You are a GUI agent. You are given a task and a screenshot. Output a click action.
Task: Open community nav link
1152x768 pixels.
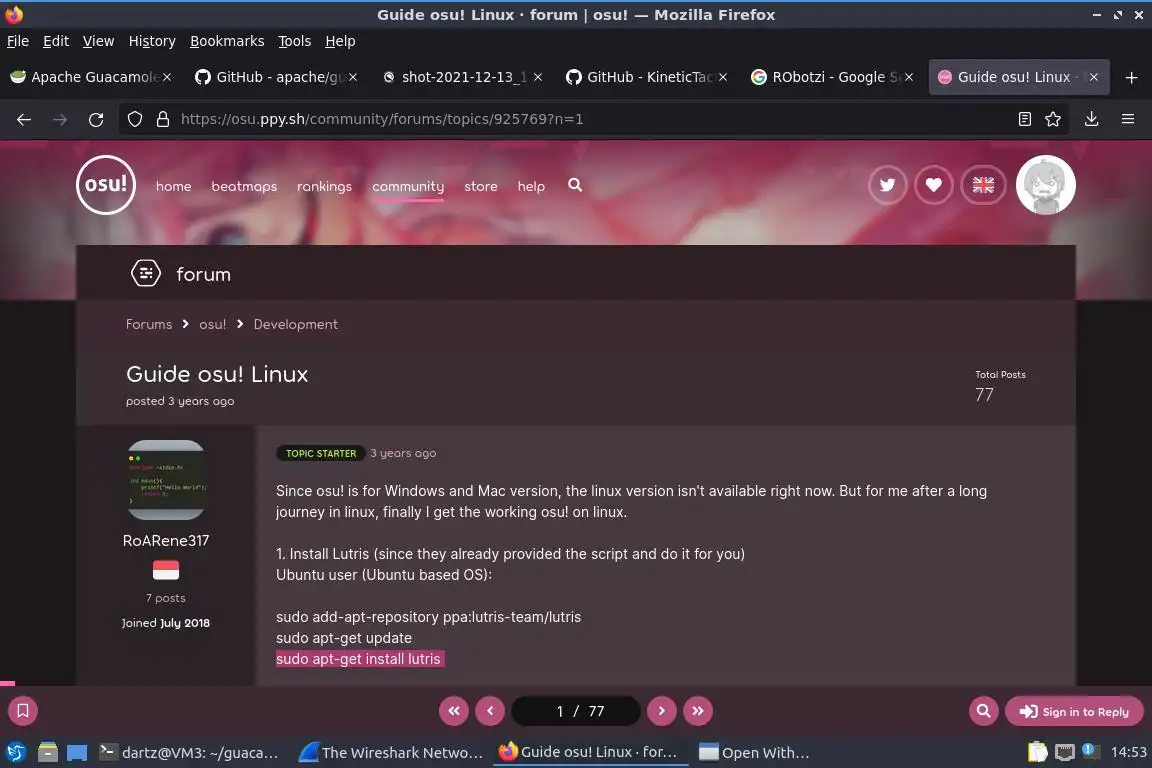coord(408,187)
